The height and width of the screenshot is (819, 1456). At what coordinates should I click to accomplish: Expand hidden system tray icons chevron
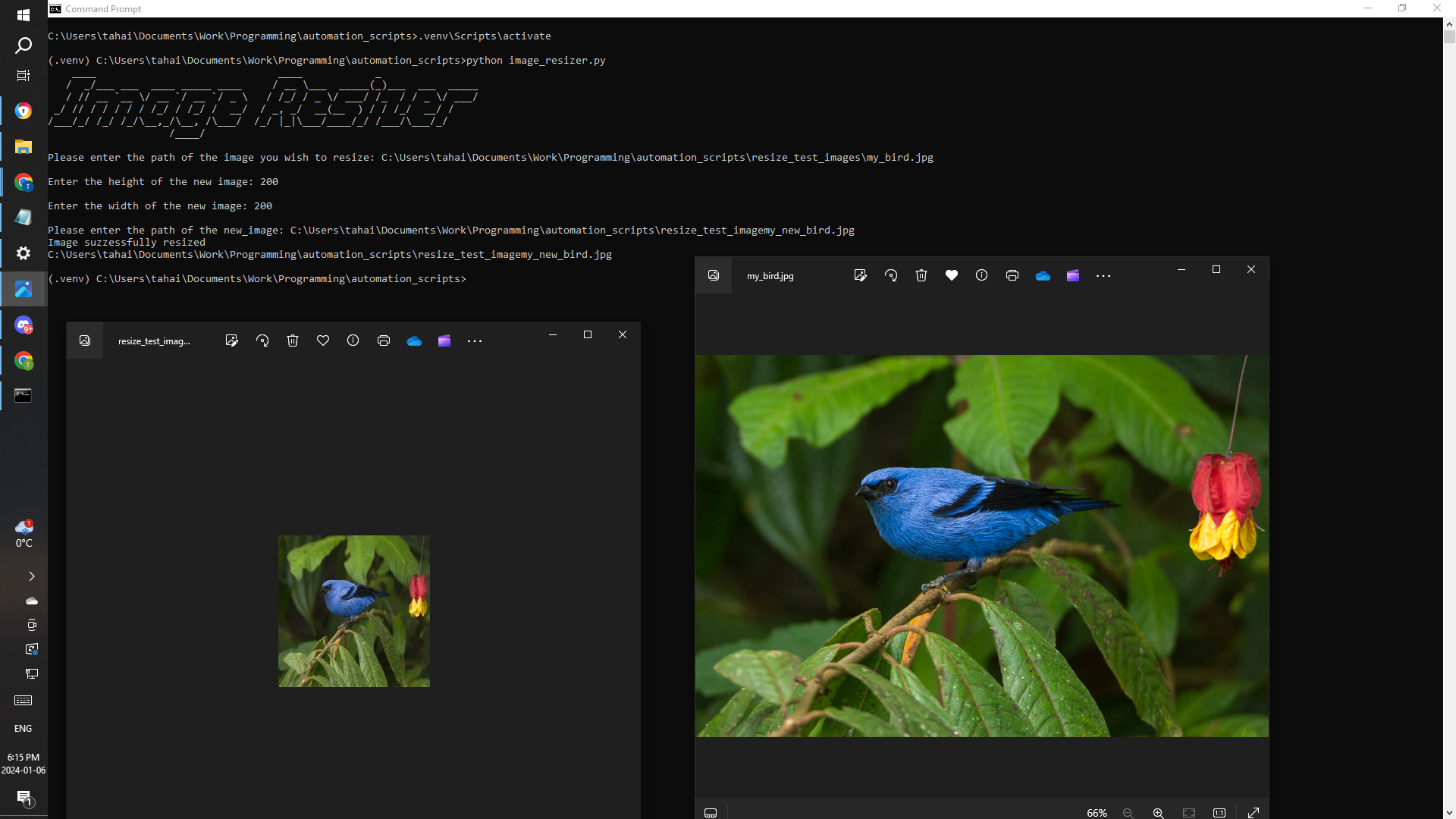(x=31, y=576)
